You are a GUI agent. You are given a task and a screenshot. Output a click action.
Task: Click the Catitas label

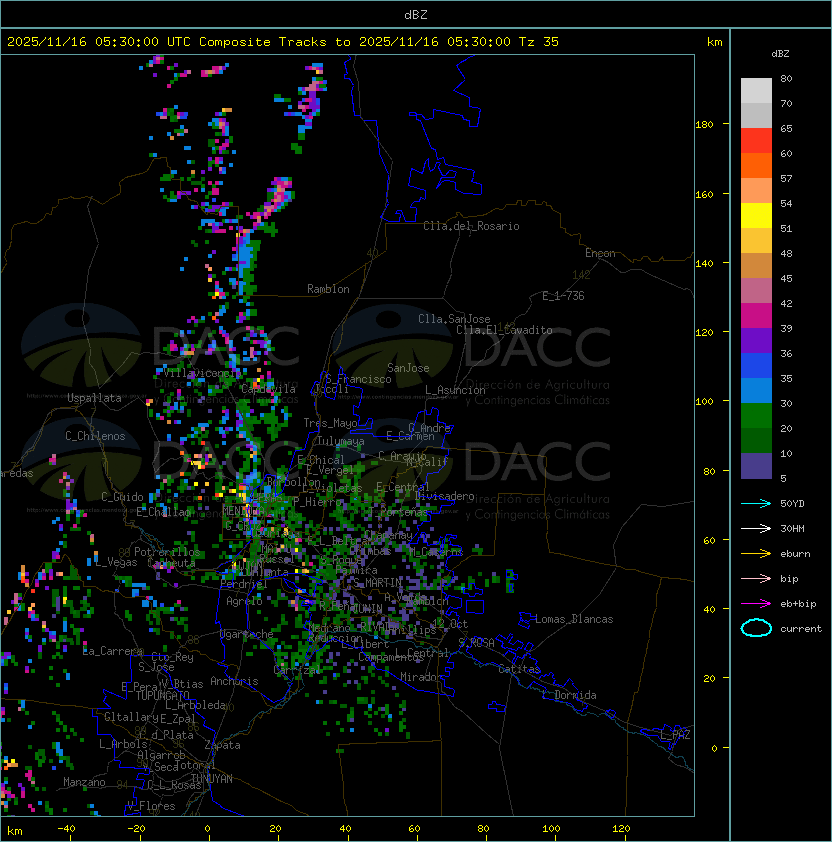coord(519,669)
